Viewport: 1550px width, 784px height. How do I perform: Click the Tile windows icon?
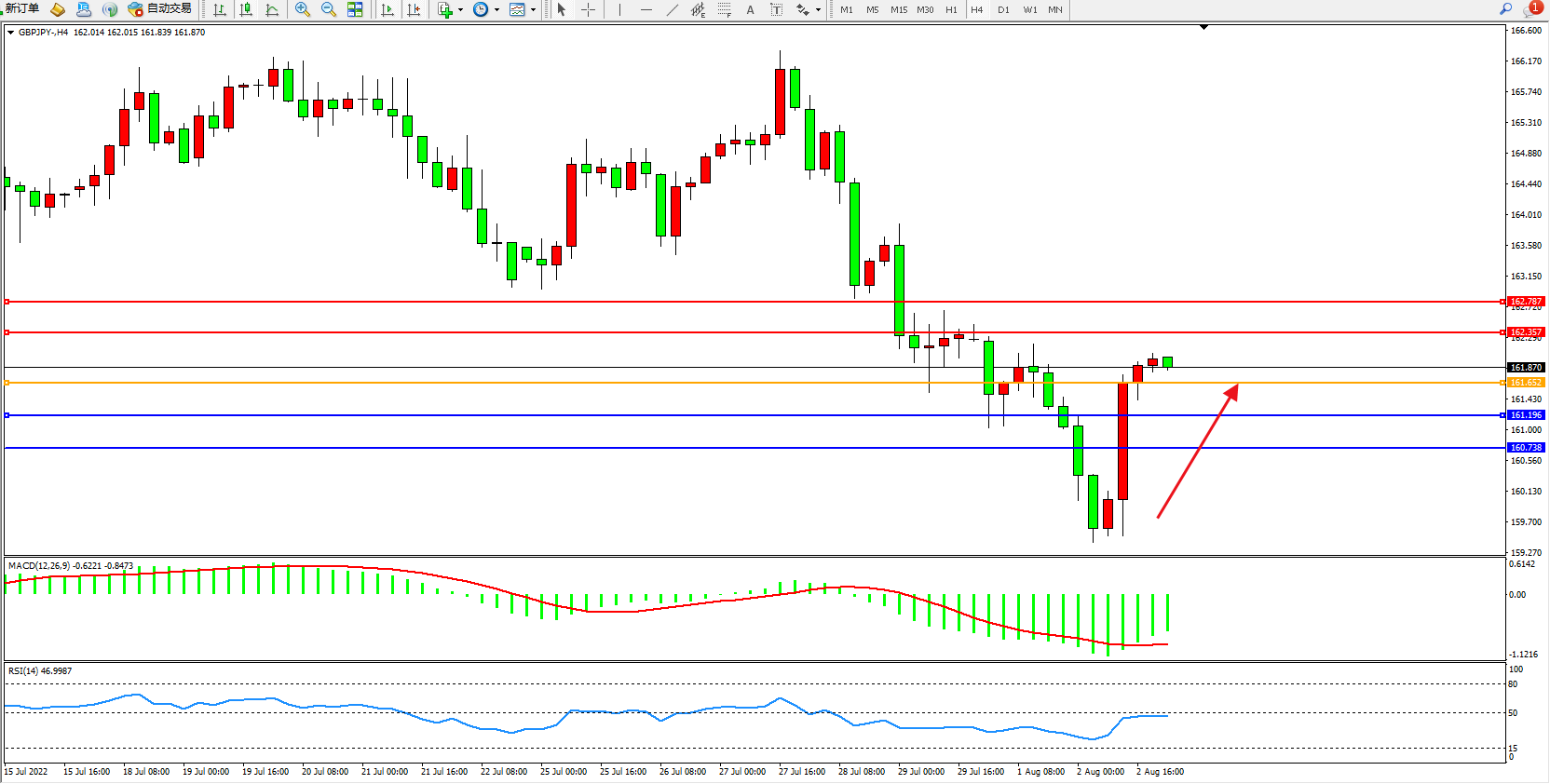click(x=355, y=9)
